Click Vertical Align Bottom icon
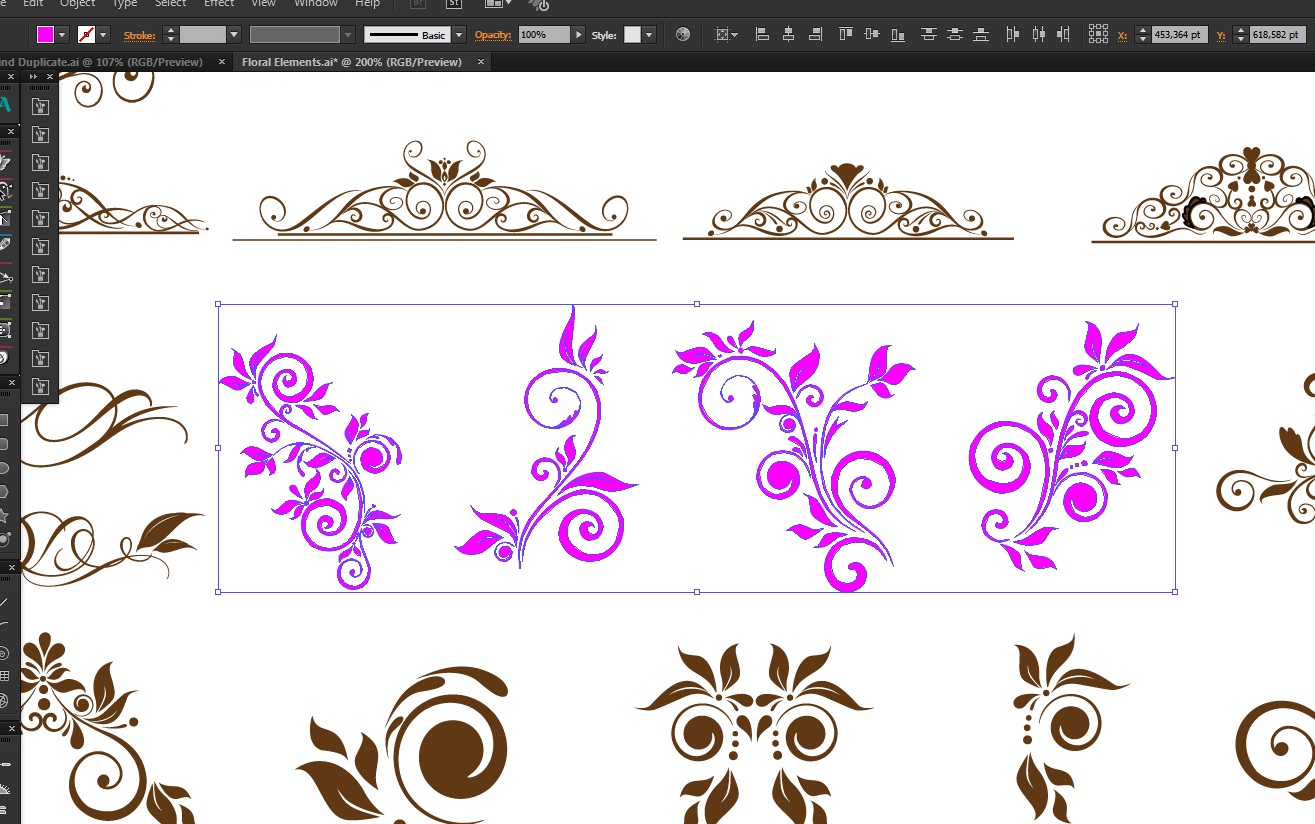 [x=898, y=35]
